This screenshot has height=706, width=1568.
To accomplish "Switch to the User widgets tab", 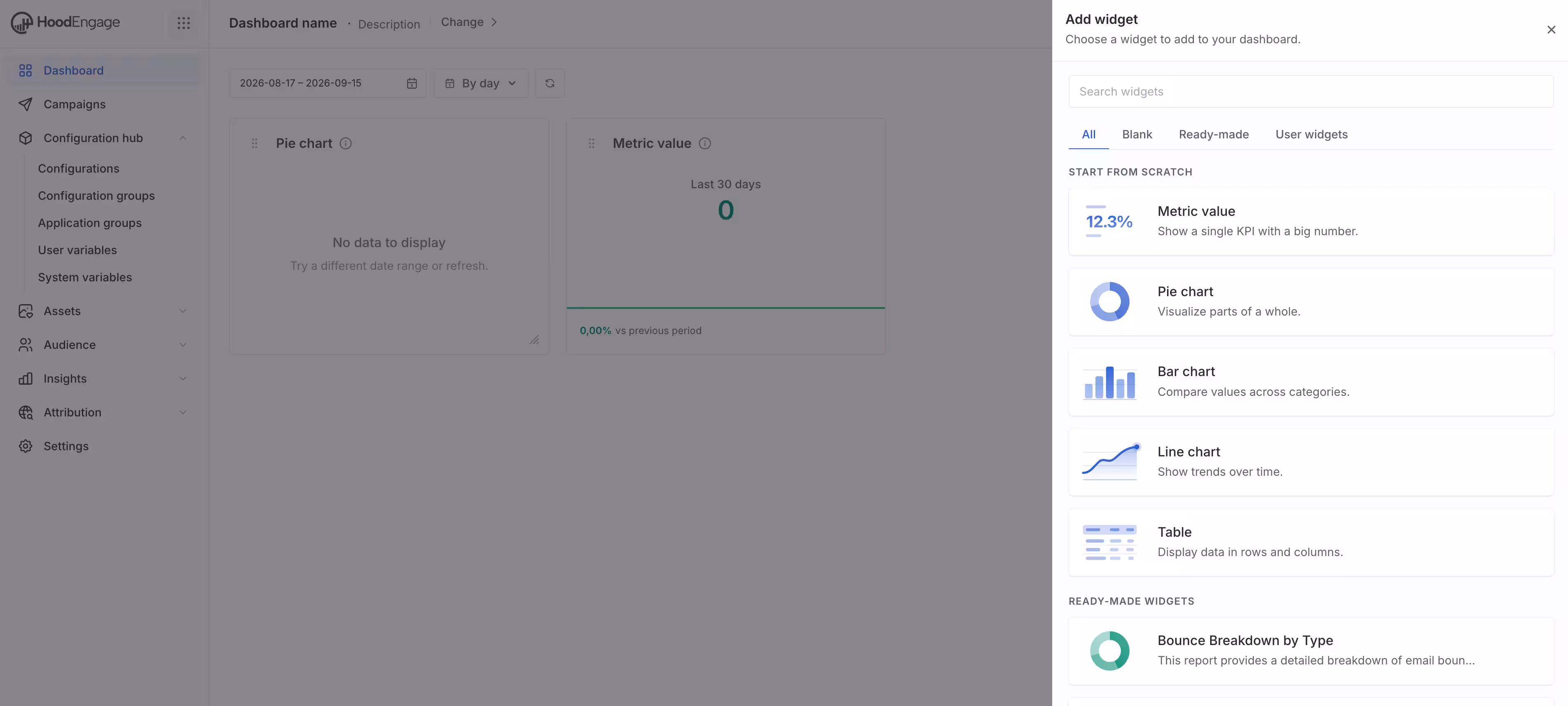I will (1311, 135).
